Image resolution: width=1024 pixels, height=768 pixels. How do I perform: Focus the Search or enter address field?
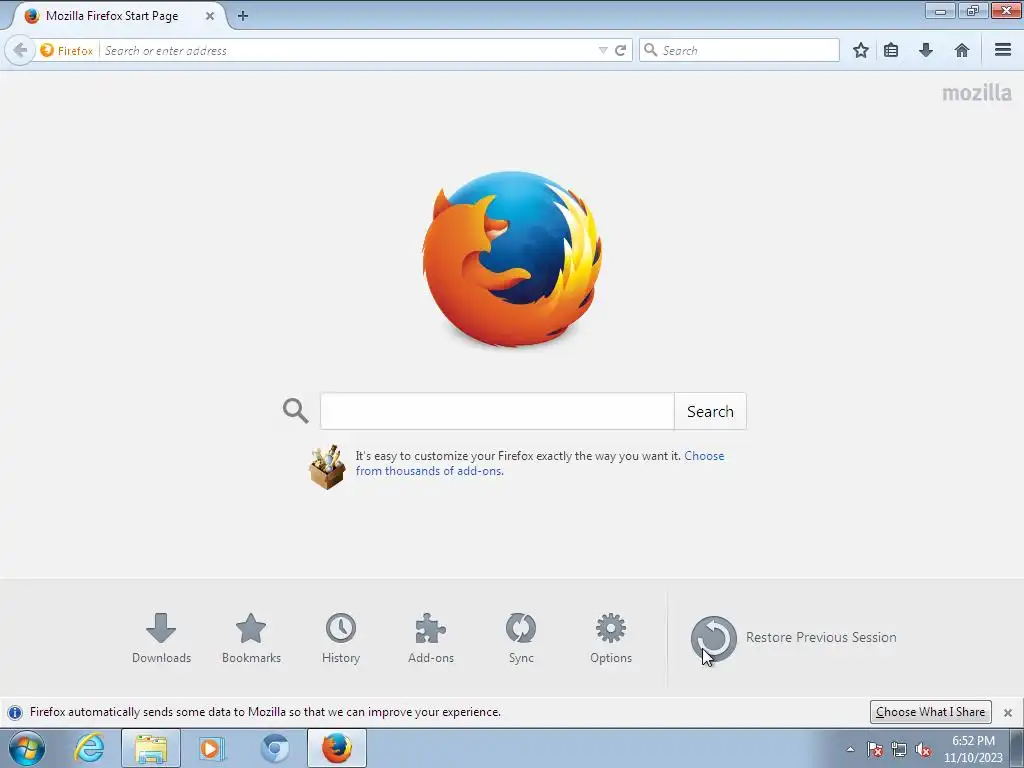tap(349, 50)
